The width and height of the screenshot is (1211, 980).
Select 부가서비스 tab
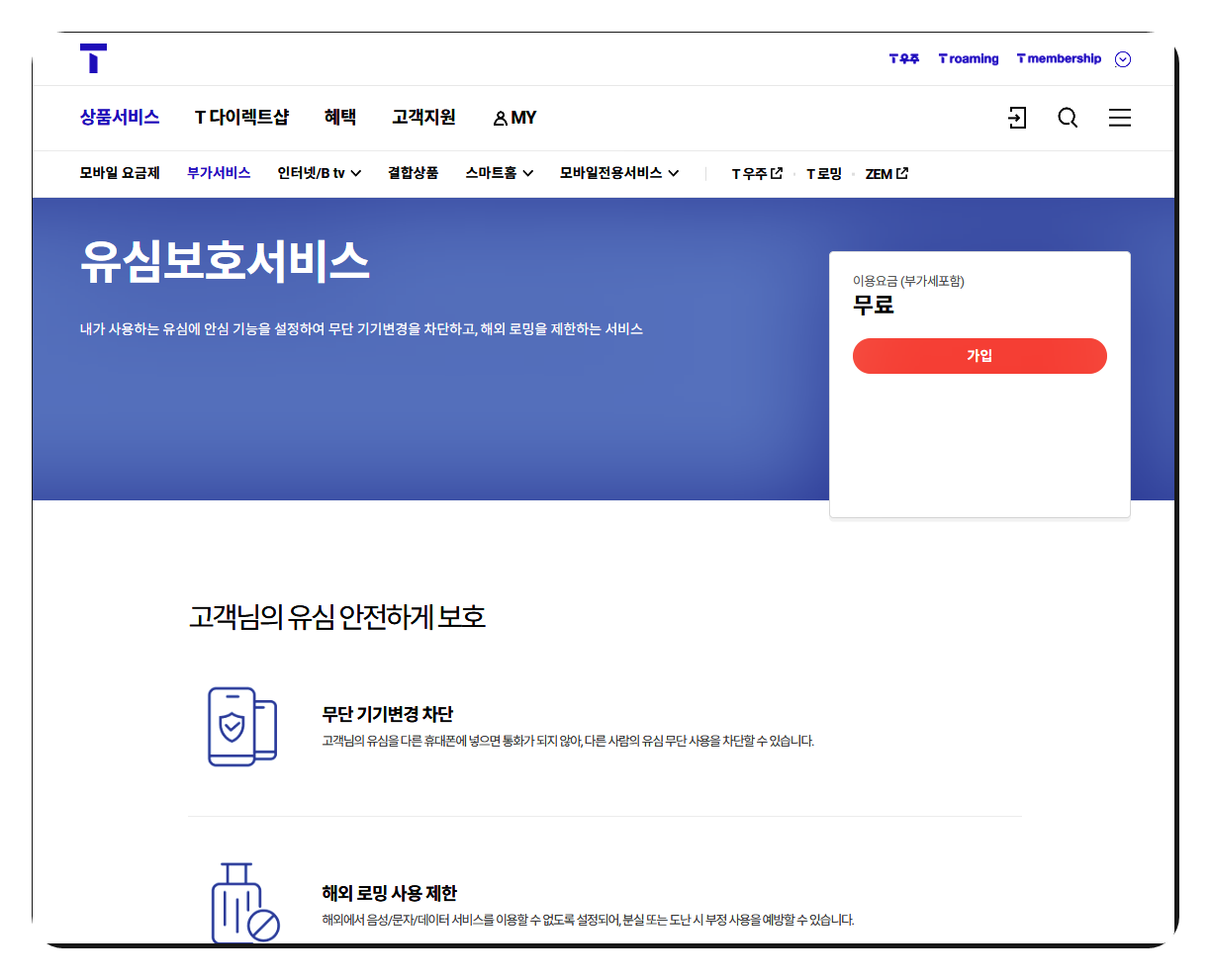coord(219,173)
